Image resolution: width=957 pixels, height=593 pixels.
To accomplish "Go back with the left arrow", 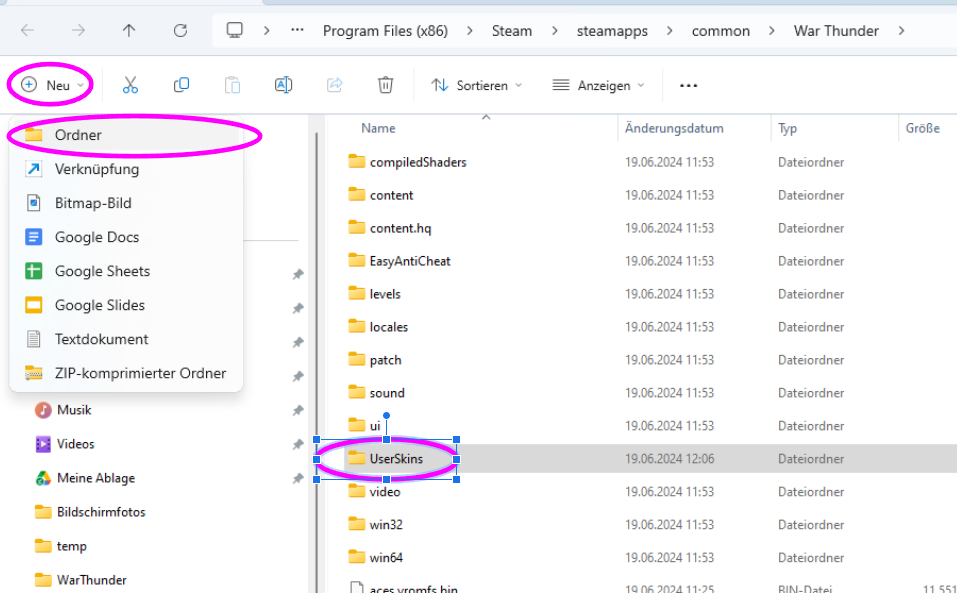I will pos(27,31).
